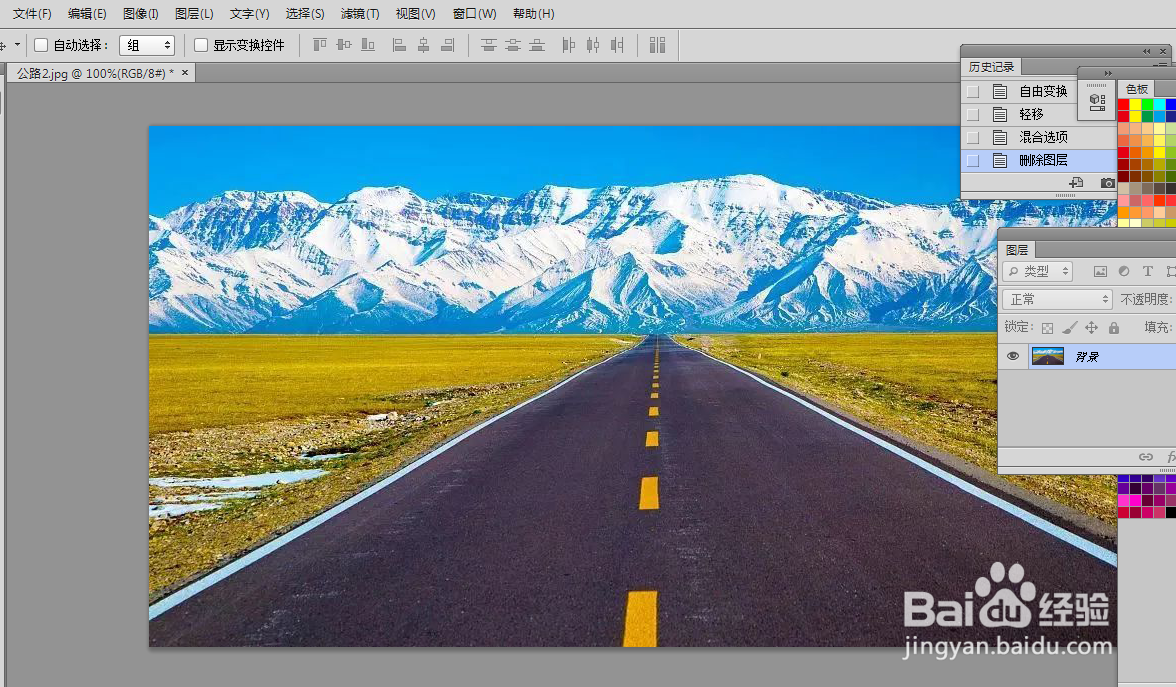Screen dimensions: 1176x687
Task: Lock position move icon in Layers panel
Action: (x=1092, y=328)
